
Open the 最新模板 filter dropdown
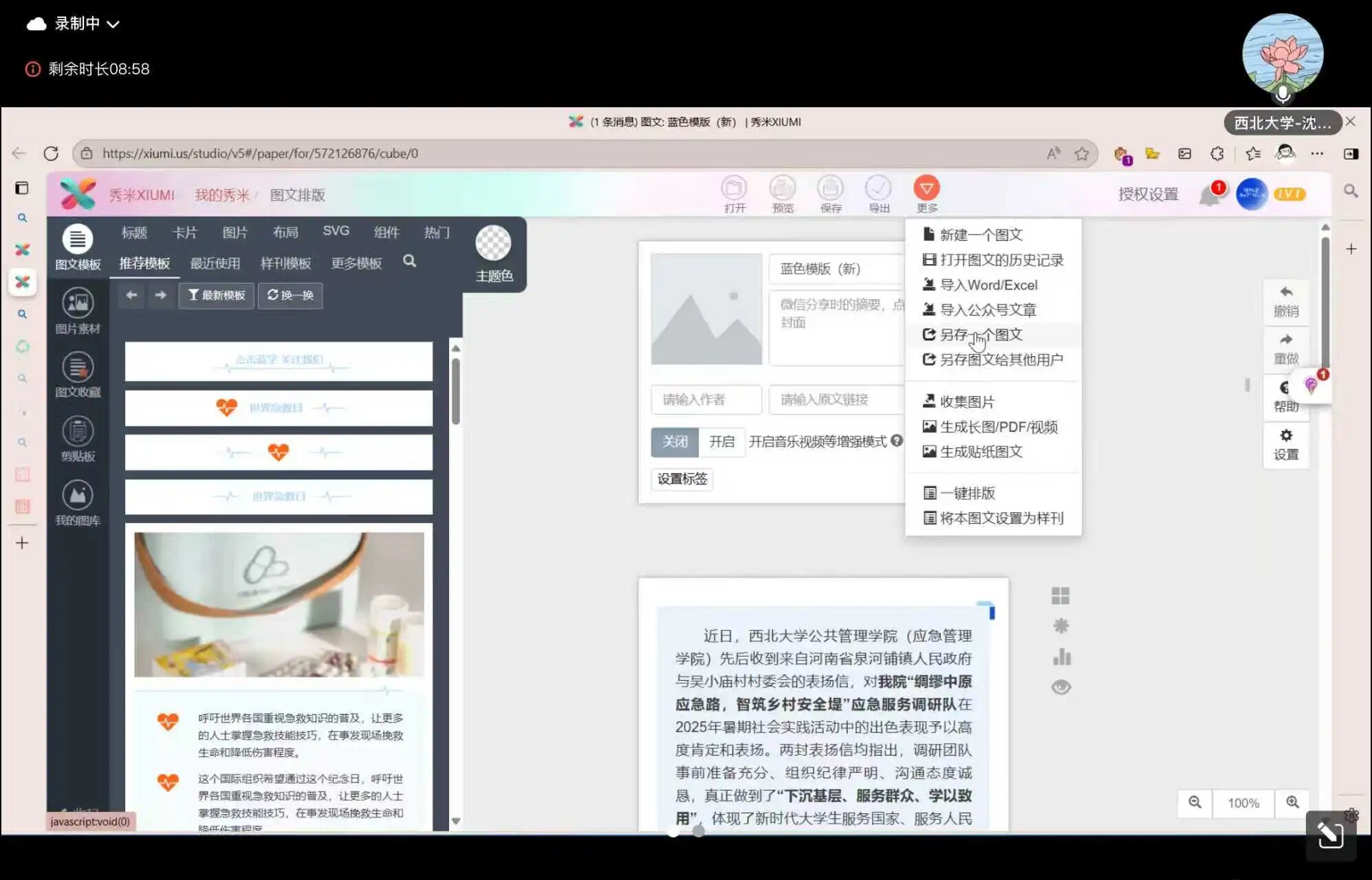click(x=217, y=295)
